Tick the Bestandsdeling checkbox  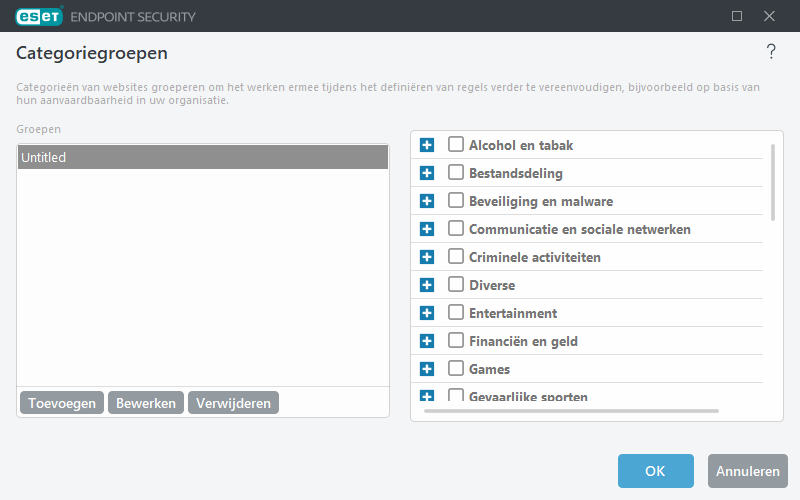click(456, 172)
